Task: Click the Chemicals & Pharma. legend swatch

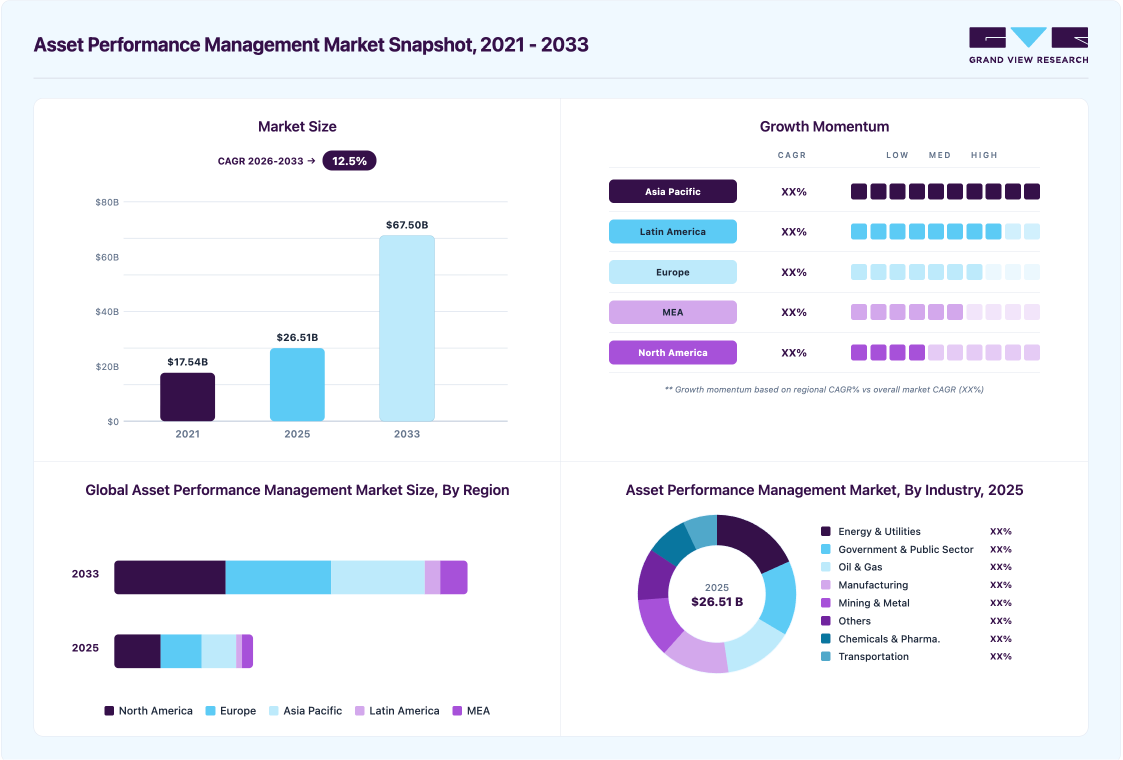Action: (825, 639)
